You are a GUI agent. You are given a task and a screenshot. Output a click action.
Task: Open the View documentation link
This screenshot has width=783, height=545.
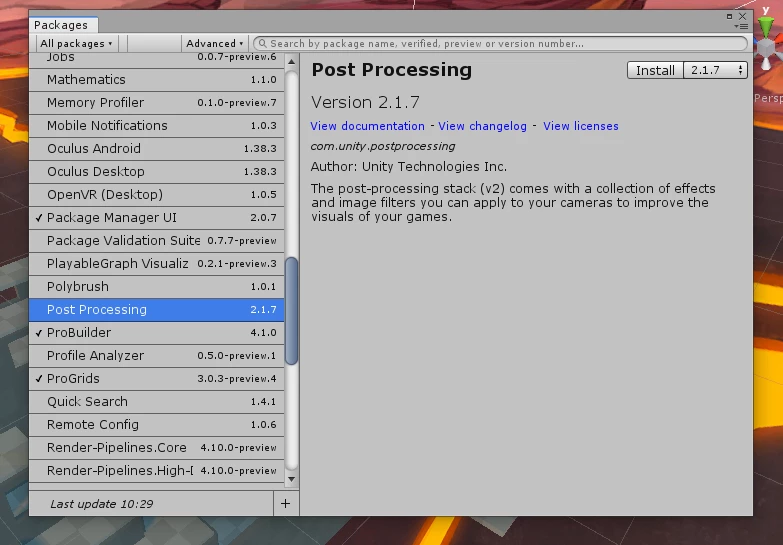(368, 126)
